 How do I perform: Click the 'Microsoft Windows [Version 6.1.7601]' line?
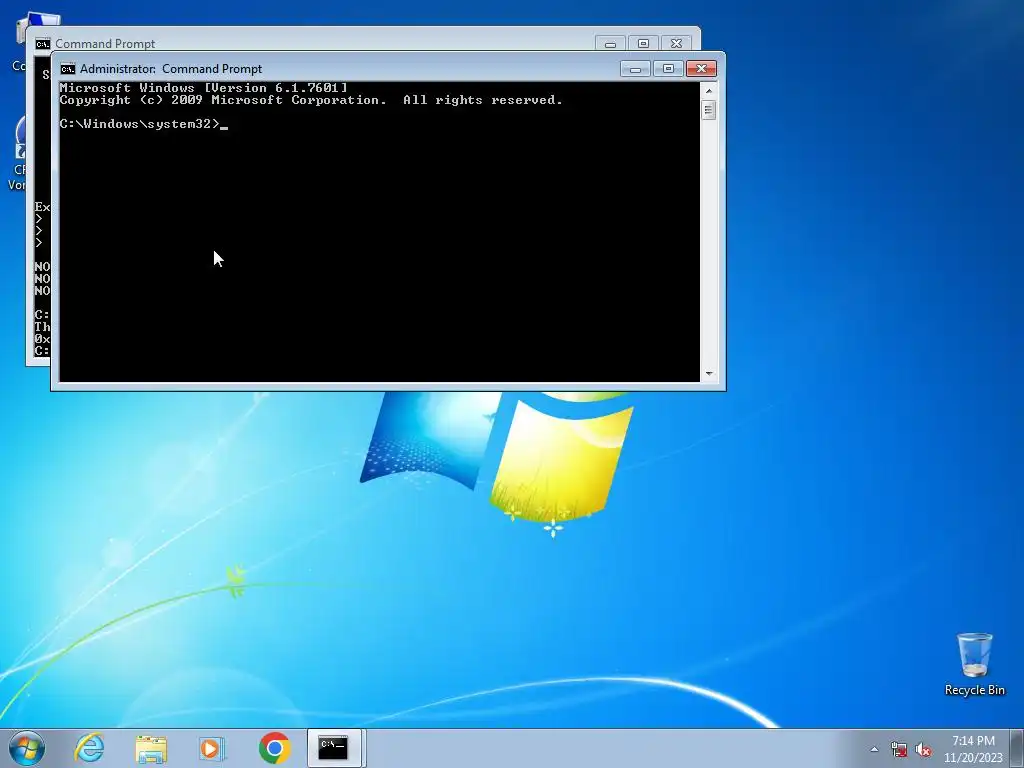click(204, 88)
